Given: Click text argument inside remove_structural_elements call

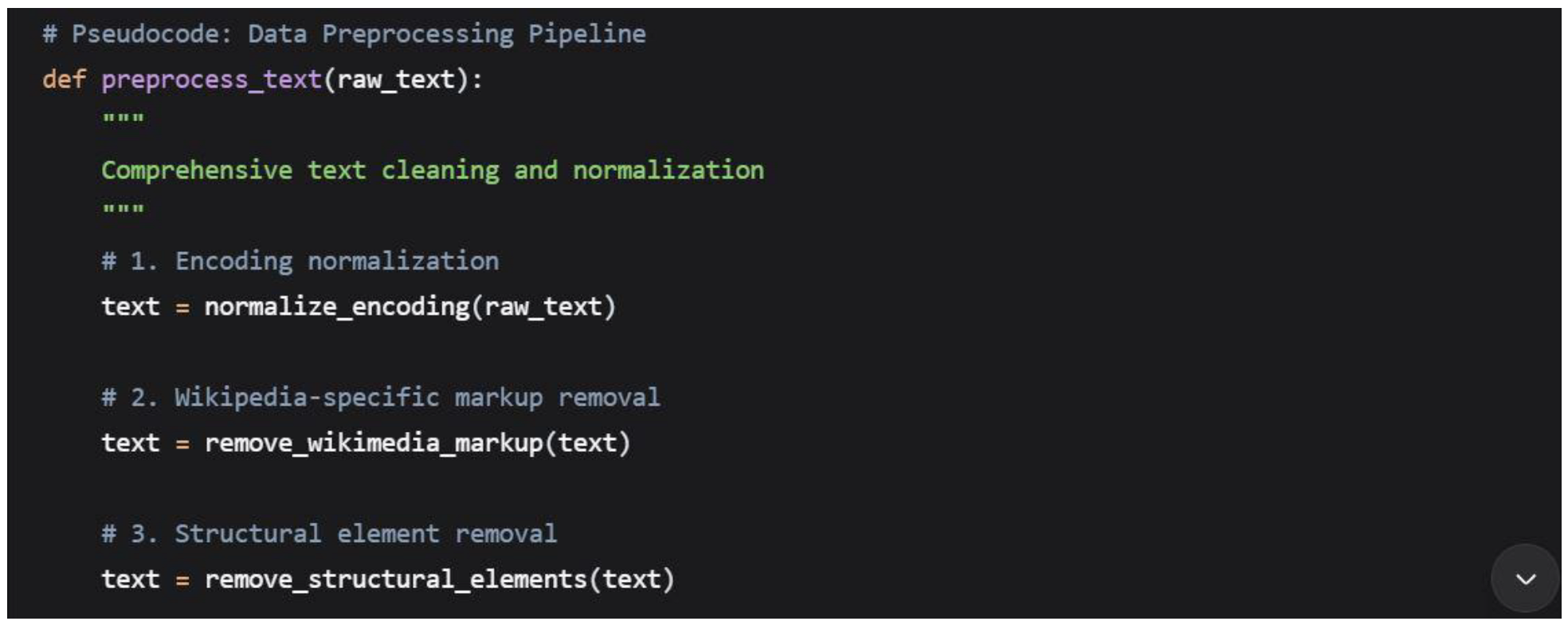Looking at the screenshot, I should [631, 580].
